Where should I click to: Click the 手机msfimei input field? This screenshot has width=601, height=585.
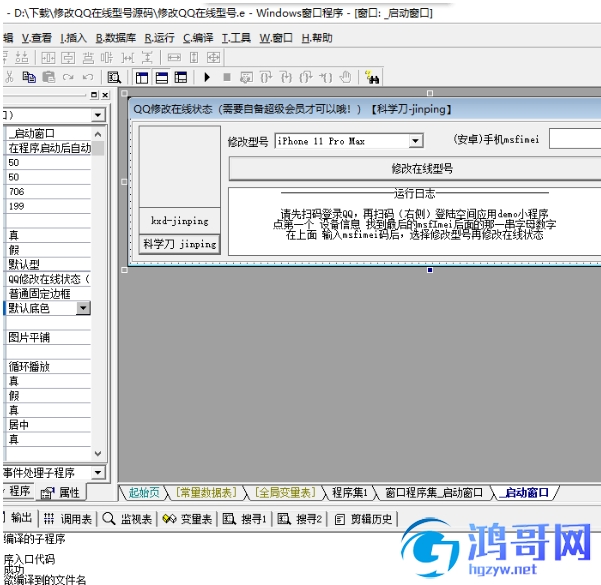(x=575, y=139)
